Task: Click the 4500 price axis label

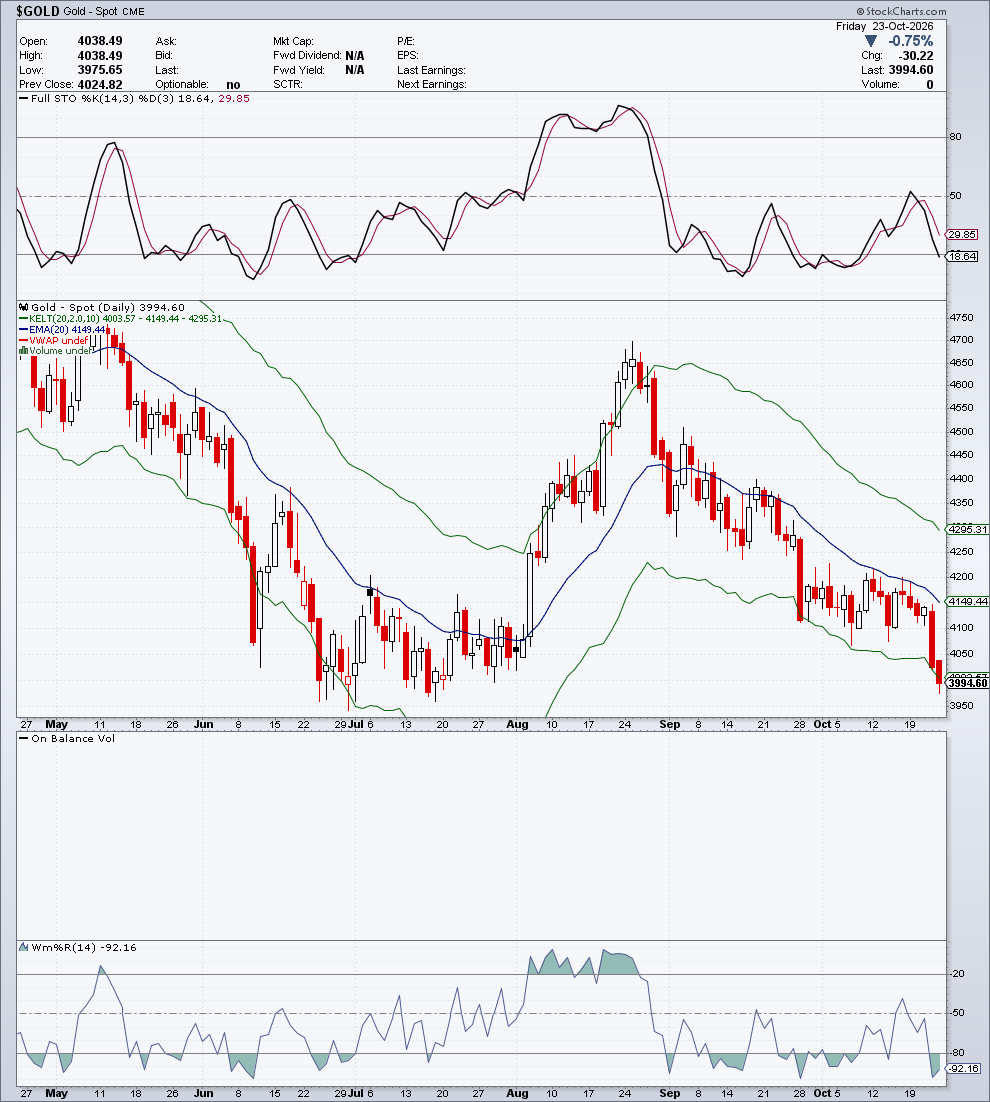Action: click(x=961, y=432)
